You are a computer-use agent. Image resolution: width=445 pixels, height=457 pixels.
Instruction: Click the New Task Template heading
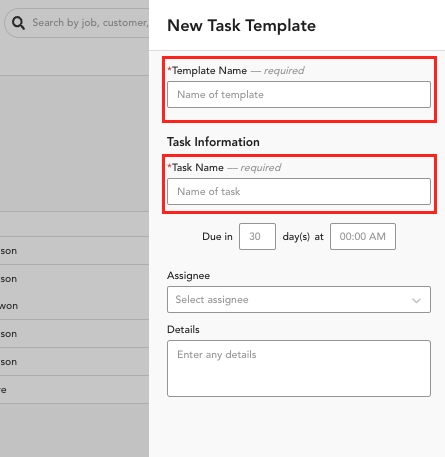pyautogui.click(x=241, y=26)
